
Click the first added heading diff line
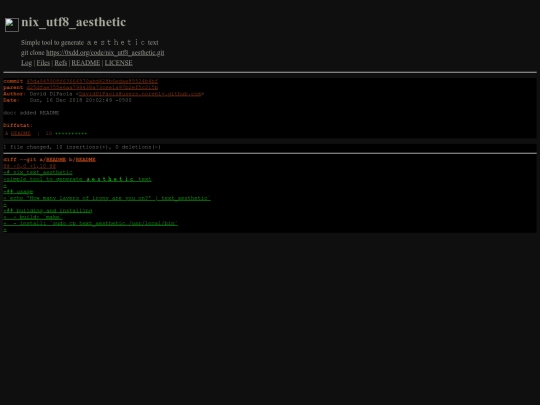coord(38,172)
